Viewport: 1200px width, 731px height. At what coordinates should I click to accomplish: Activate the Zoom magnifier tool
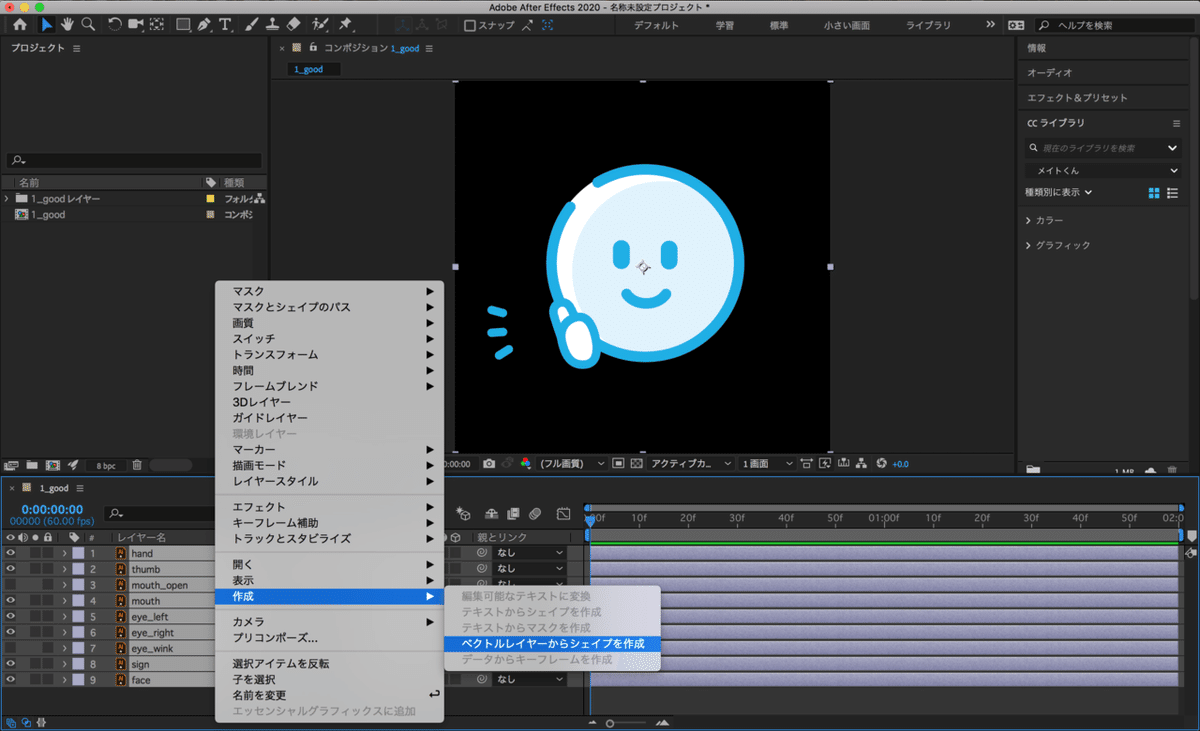88,24
